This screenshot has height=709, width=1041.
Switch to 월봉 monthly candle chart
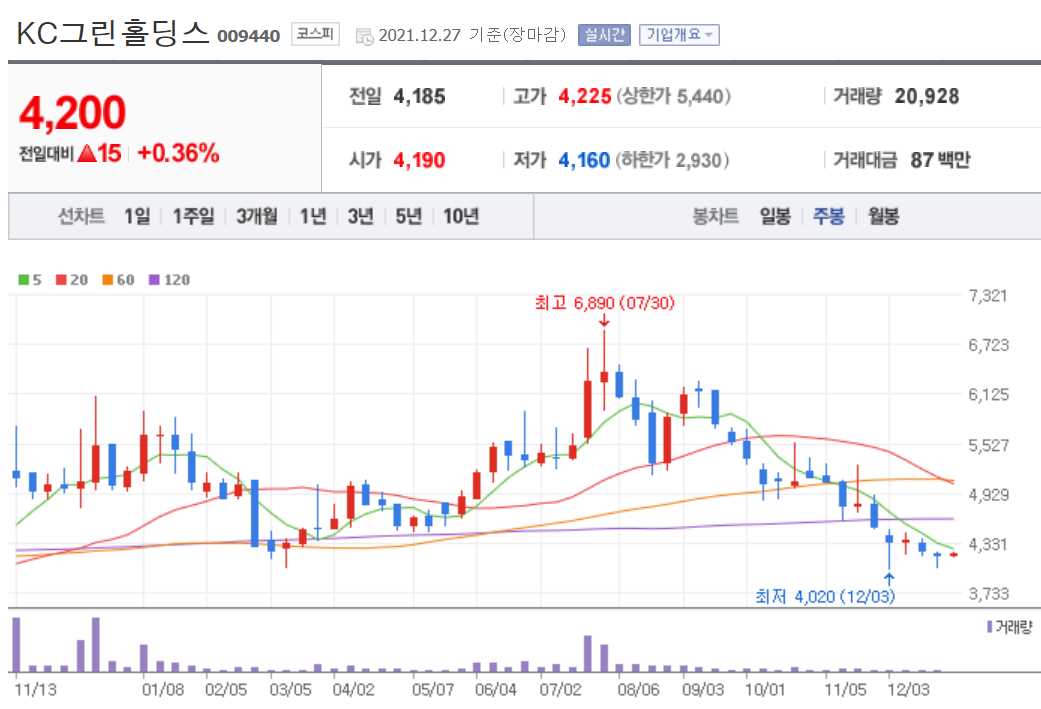pos(883,216)
